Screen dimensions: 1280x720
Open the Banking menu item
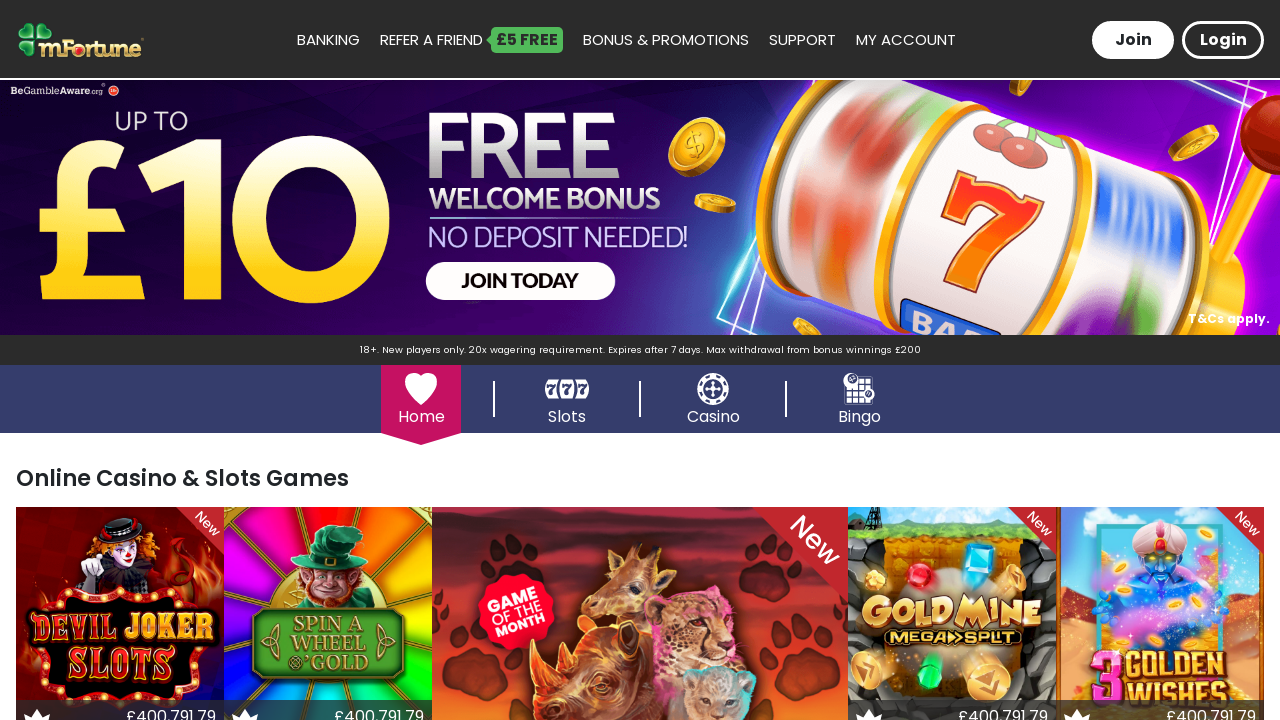[x=328, y=40]
